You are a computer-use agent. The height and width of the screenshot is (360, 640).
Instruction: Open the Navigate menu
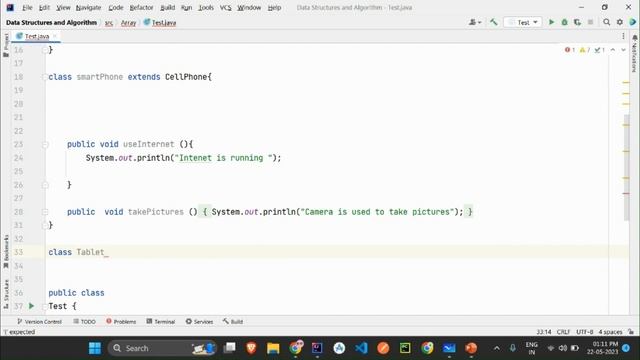coord(88,8)
